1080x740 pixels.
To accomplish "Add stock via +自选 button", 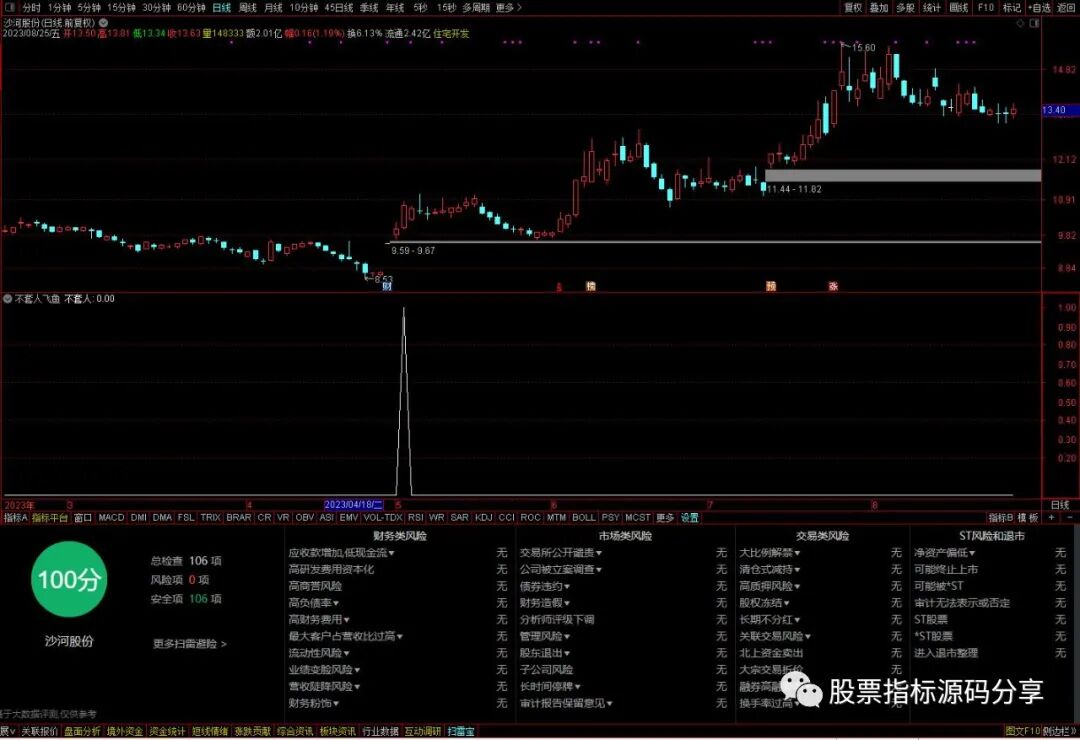I will pos(1039,8).
